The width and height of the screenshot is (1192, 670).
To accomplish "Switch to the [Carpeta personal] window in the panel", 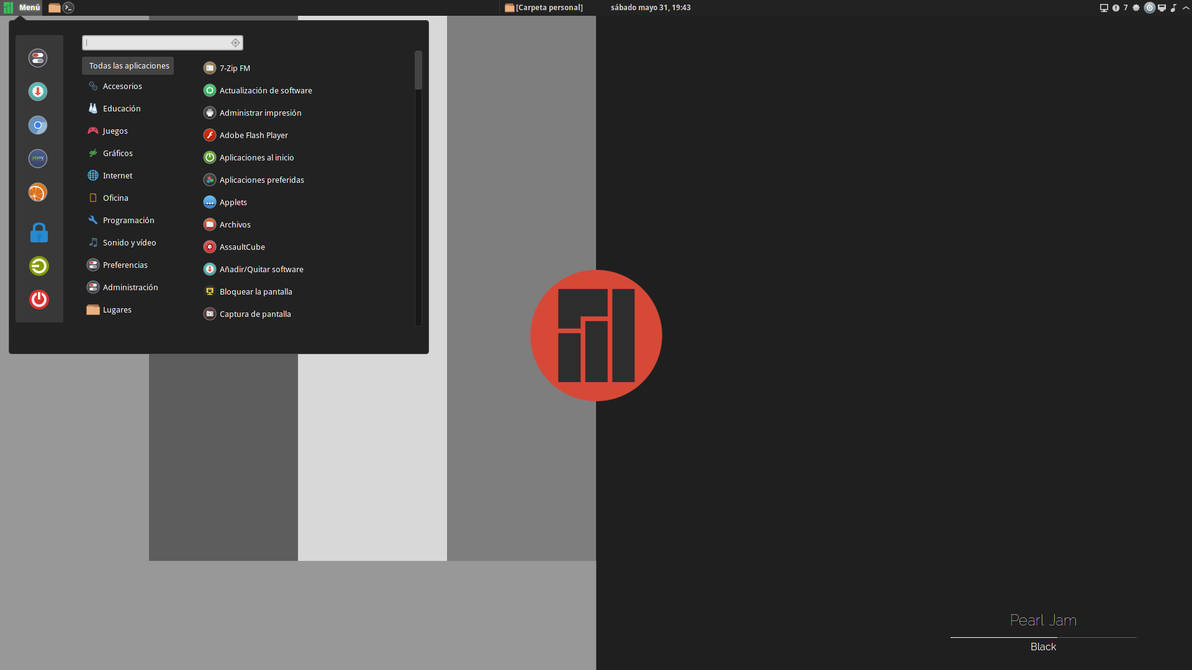I will pyautogui.click(x=544, y=8).
